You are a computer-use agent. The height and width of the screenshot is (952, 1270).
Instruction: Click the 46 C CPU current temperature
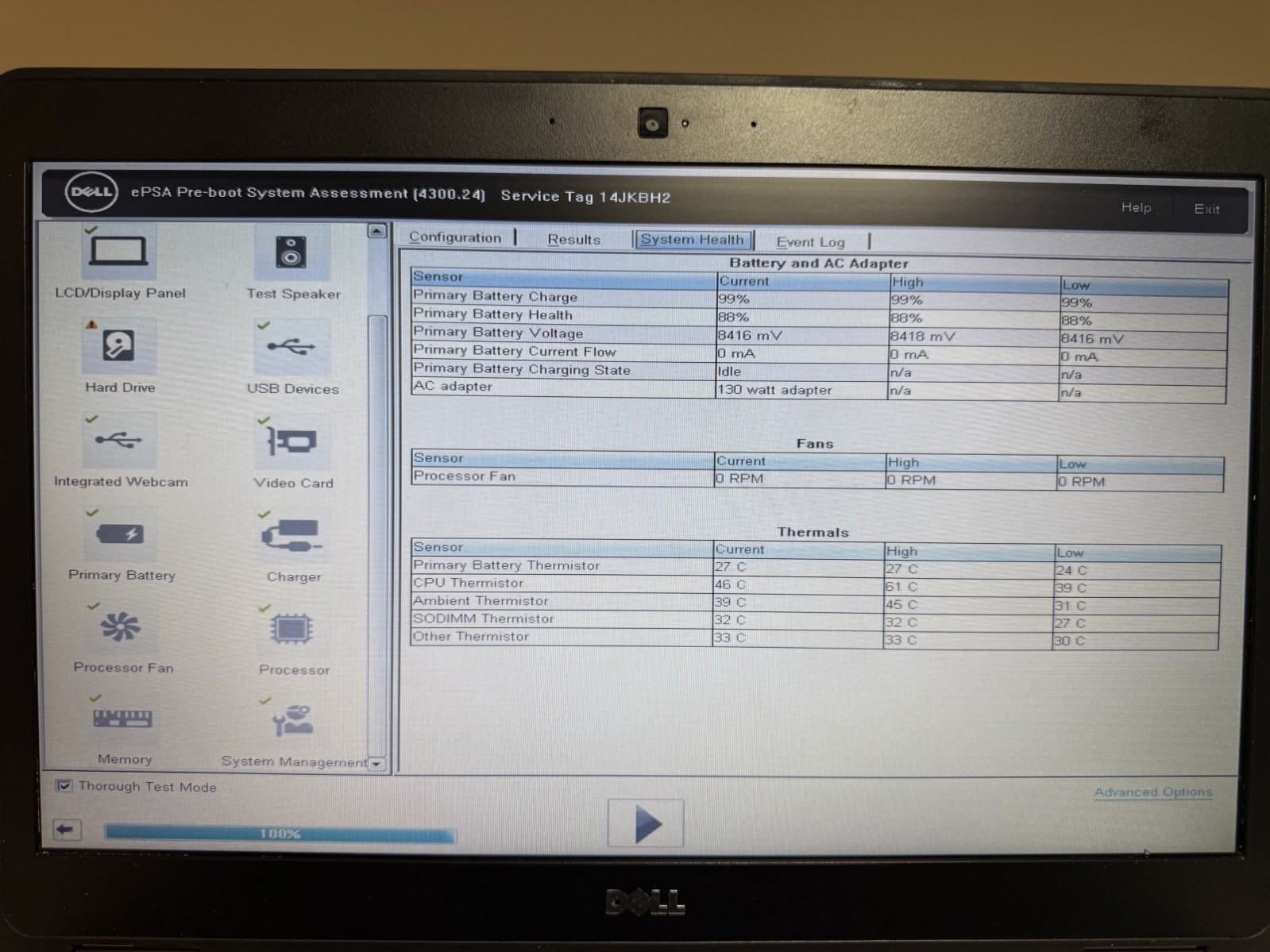730,584
